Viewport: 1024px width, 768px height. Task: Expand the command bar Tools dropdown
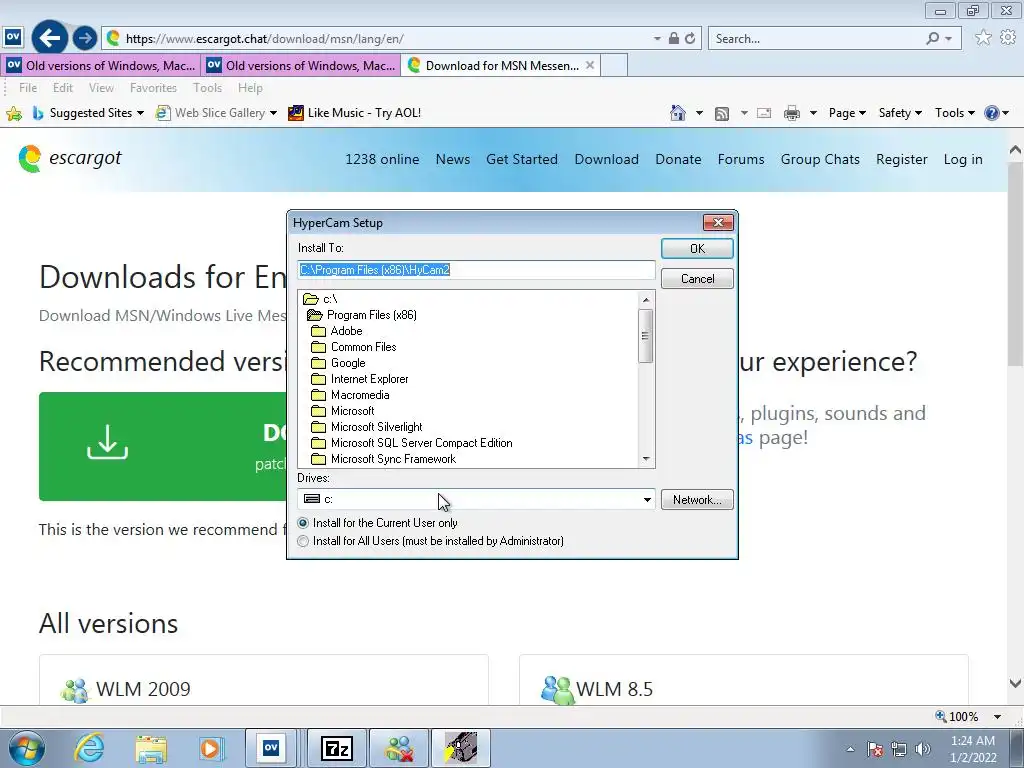(x=955, y=113)
